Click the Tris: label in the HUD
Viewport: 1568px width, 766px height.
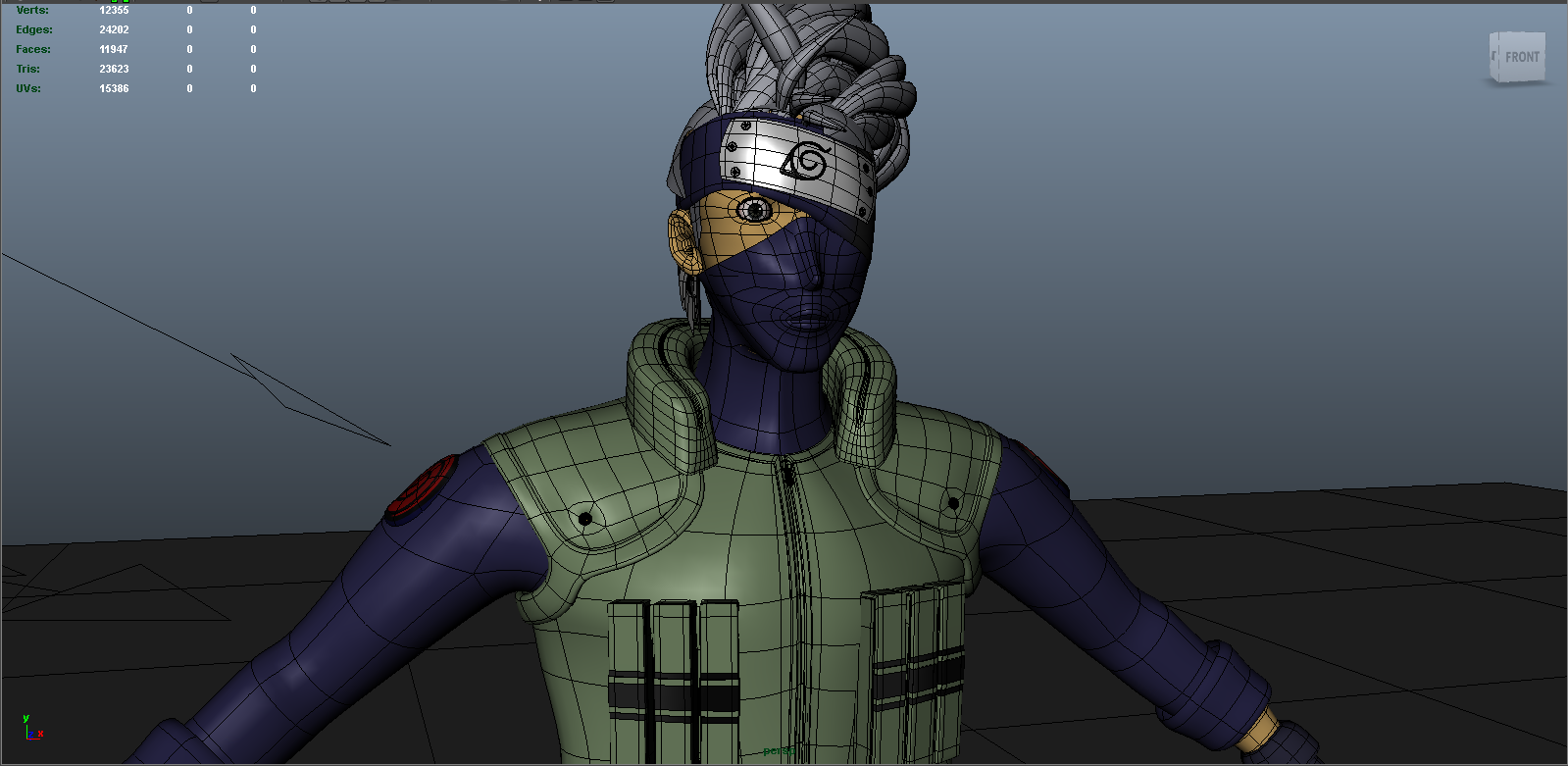point(28,69)
